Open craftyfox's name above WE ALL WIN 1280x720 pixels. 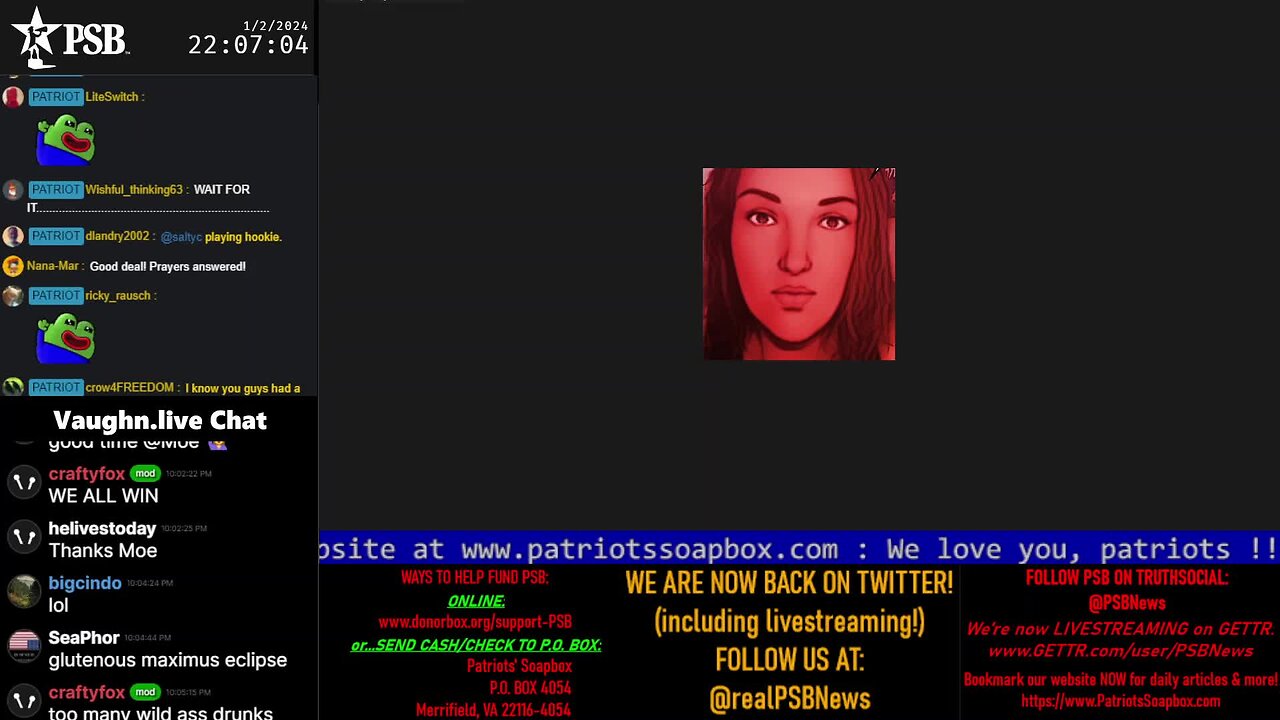coord(87,474)
